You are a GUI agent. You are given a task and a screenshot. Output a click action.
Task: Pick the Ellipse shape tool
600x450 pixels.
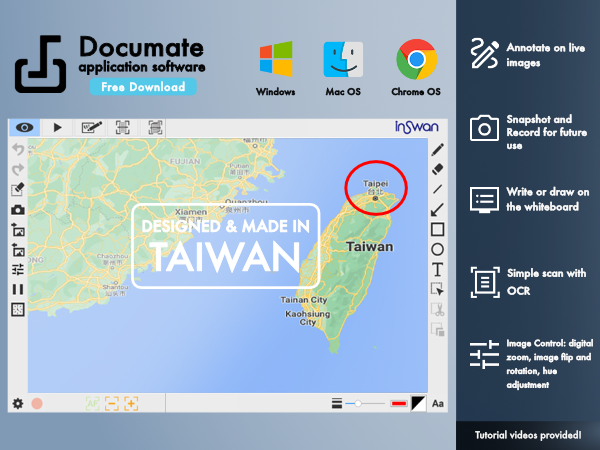pyautogui.click(x=437, y=249)
